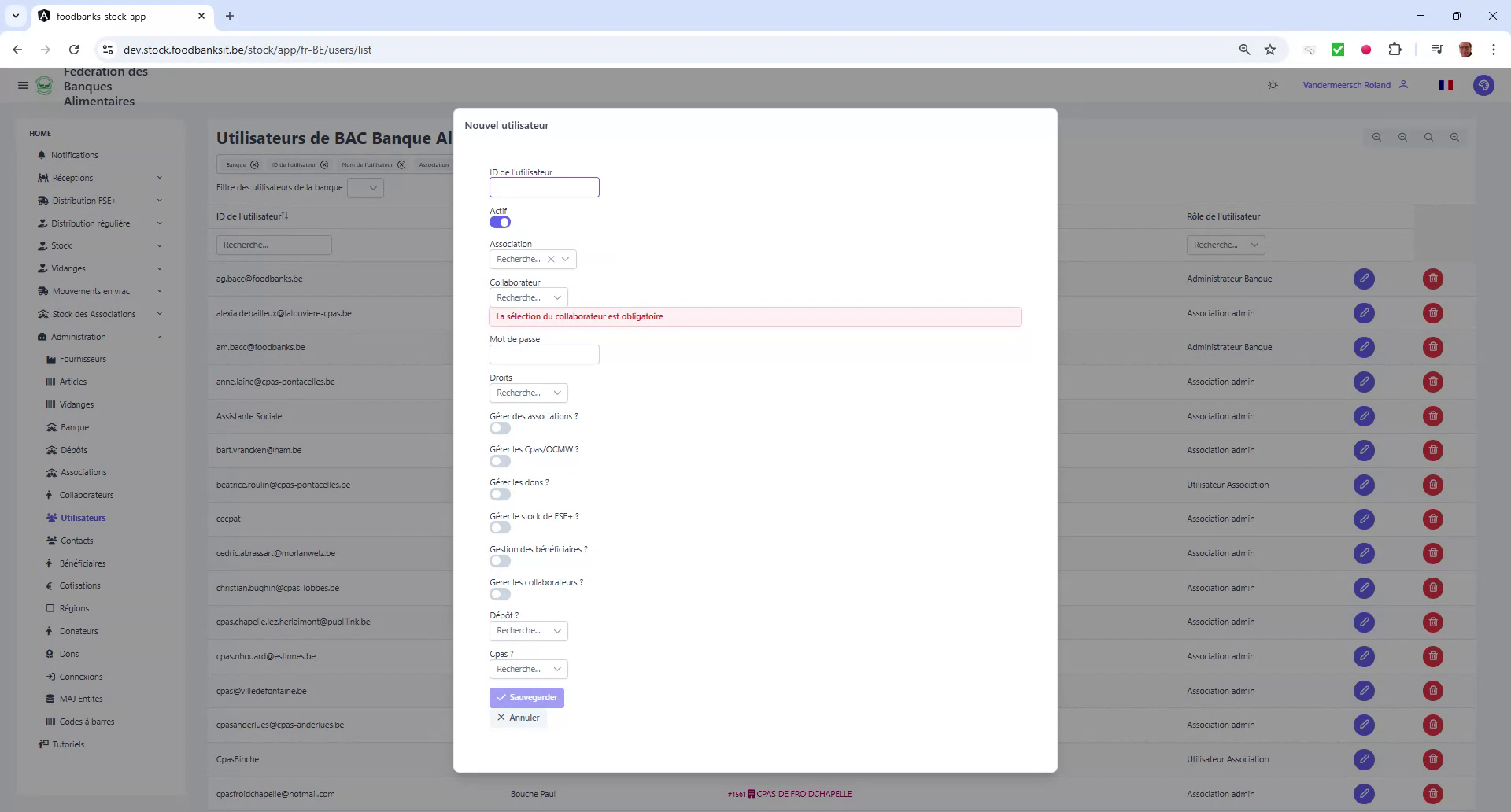Expand the Droits selection list

[x=528, y=393]
